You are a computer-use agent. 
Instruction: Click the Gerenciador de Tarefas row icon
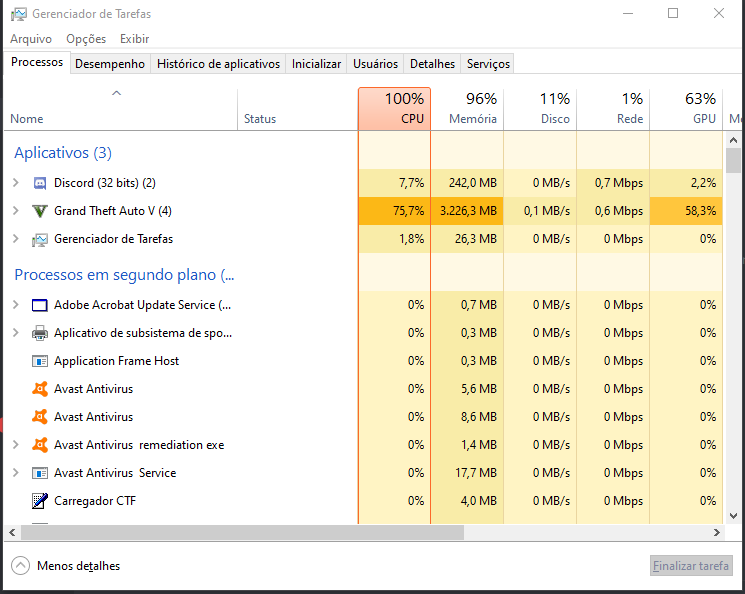(x=40, y=240)
